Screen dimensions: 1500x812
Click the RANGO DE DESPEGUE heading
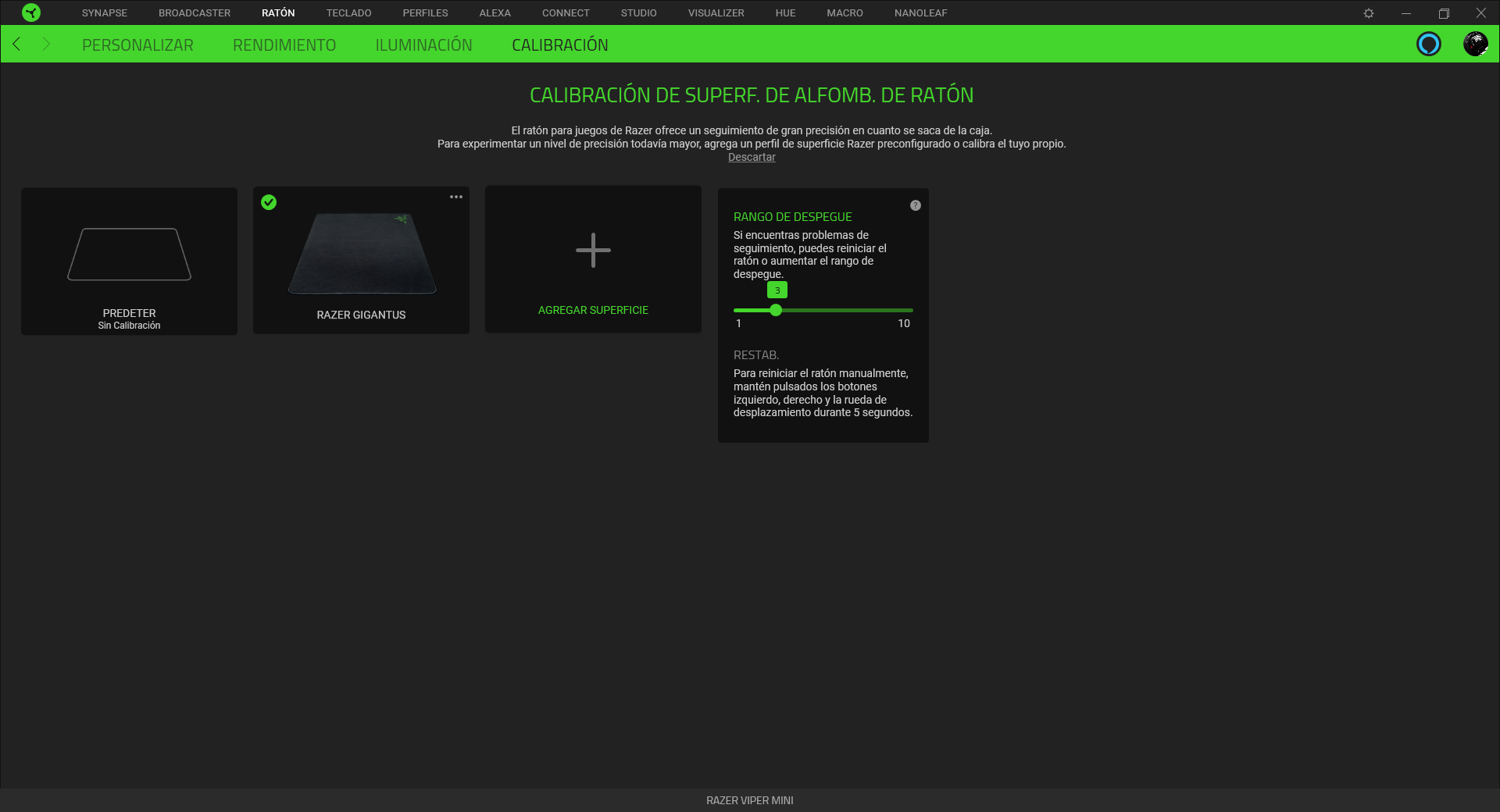tap(792, 217)
